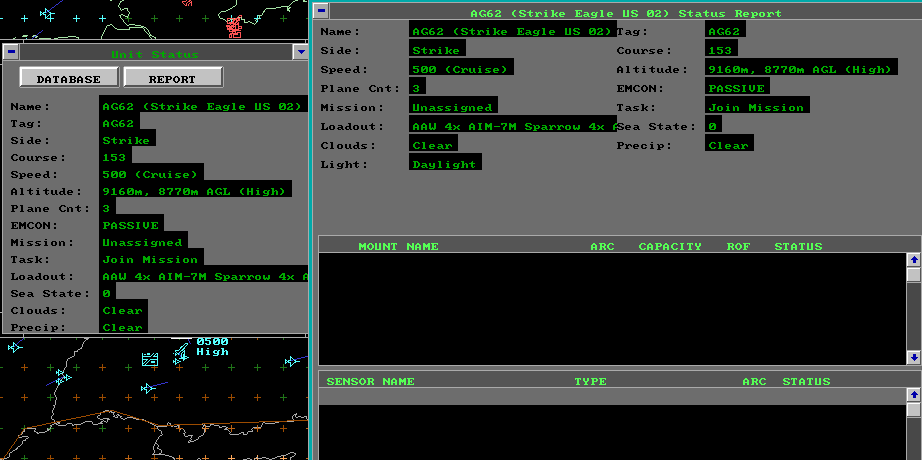Click the Status Report window title bar

(626, 11)
